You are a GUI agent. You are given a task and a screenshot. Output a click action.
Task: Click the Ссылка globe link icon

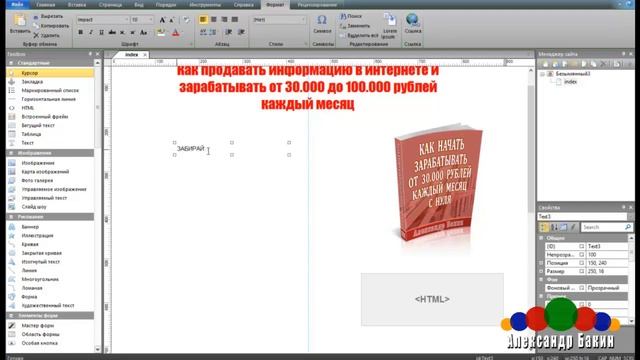point(413,20)
